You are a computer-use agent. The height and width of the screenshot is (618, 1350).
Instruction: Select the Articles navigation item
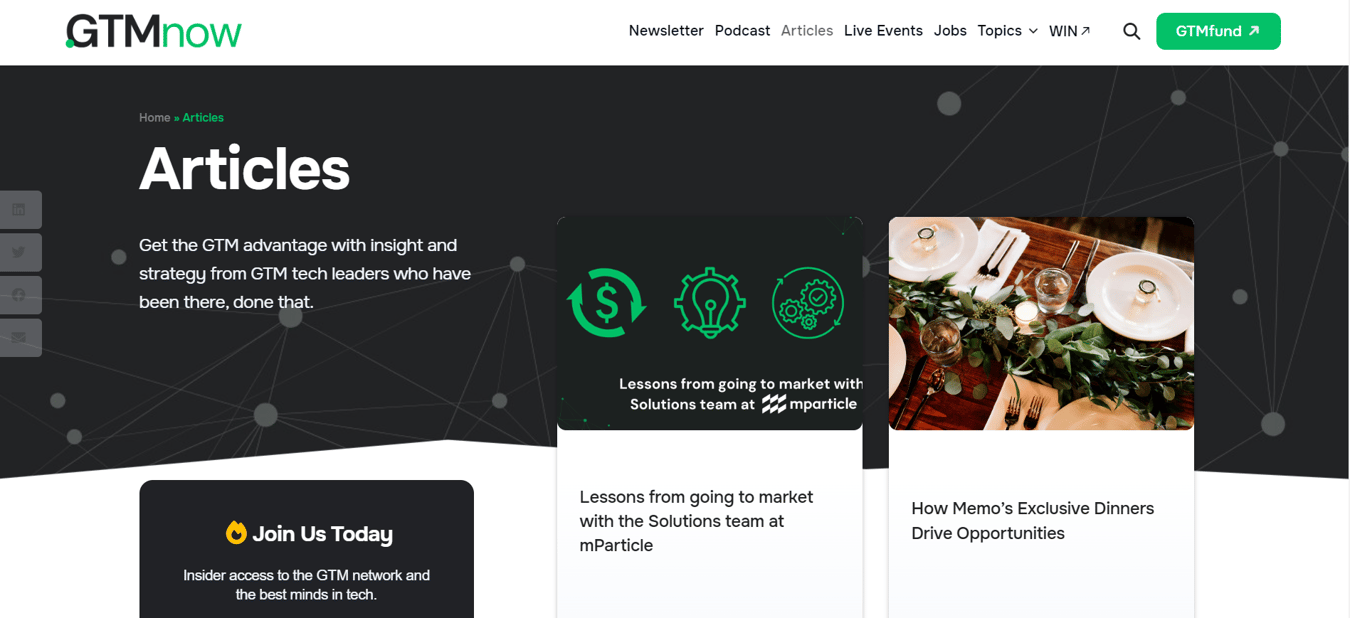[807, 31]
